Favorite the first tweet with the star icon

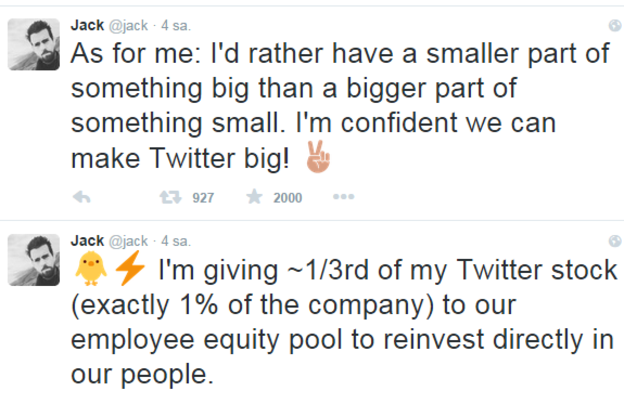point(255,197)
